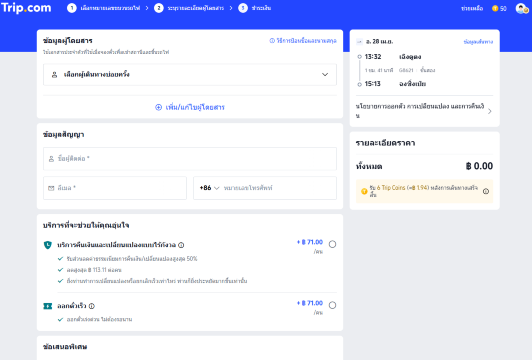Click the + ฿ 71.00 price of fast ticketing
The width and height of the screenshot is (532, 360).
click(310, 303)
